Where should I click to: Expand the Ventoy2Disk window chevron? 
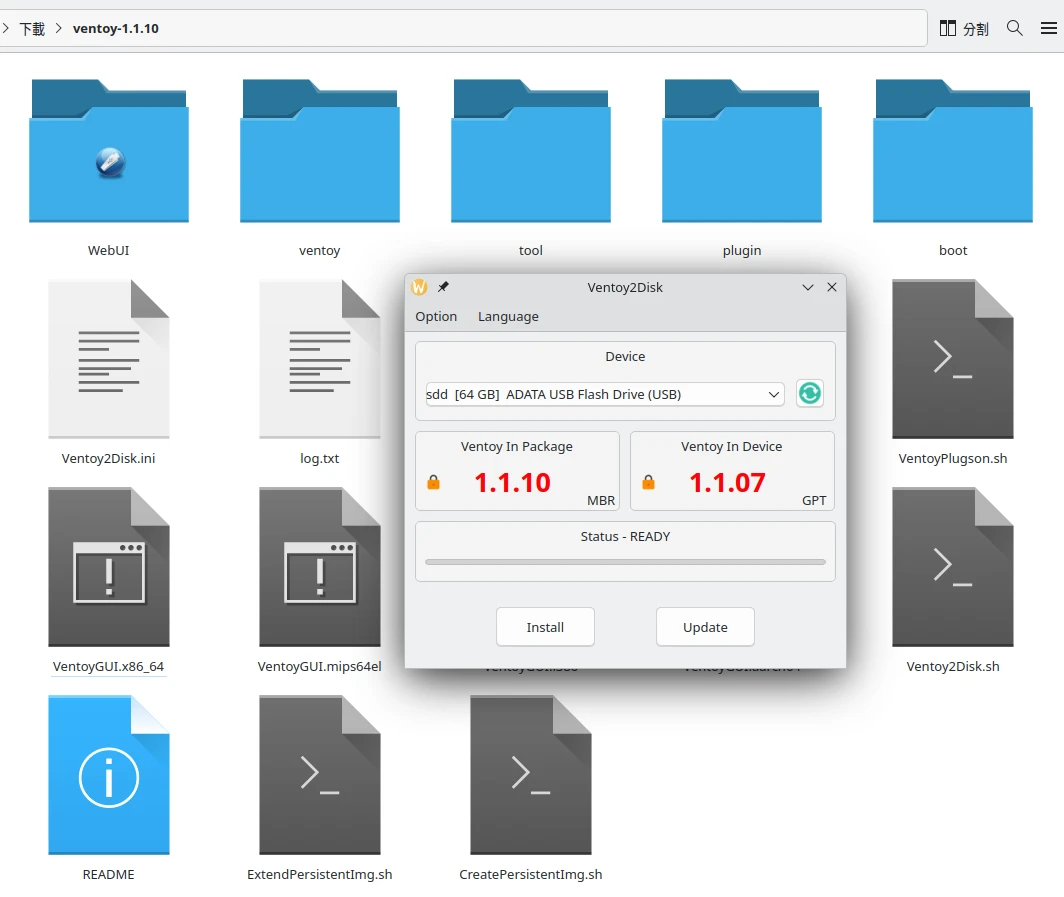pos(808,287)
